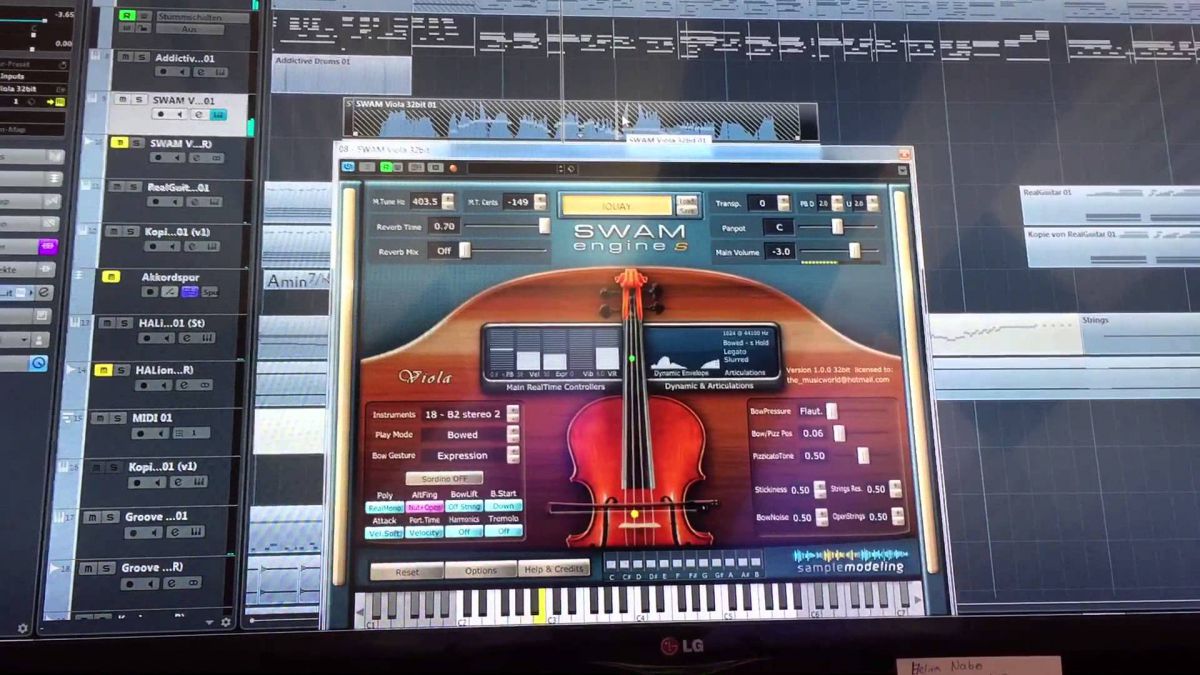Image resolution: width=1200 pixels, height=675 pixels.
Task: Adjust the Stickiness value stepper
Action: 820,490
